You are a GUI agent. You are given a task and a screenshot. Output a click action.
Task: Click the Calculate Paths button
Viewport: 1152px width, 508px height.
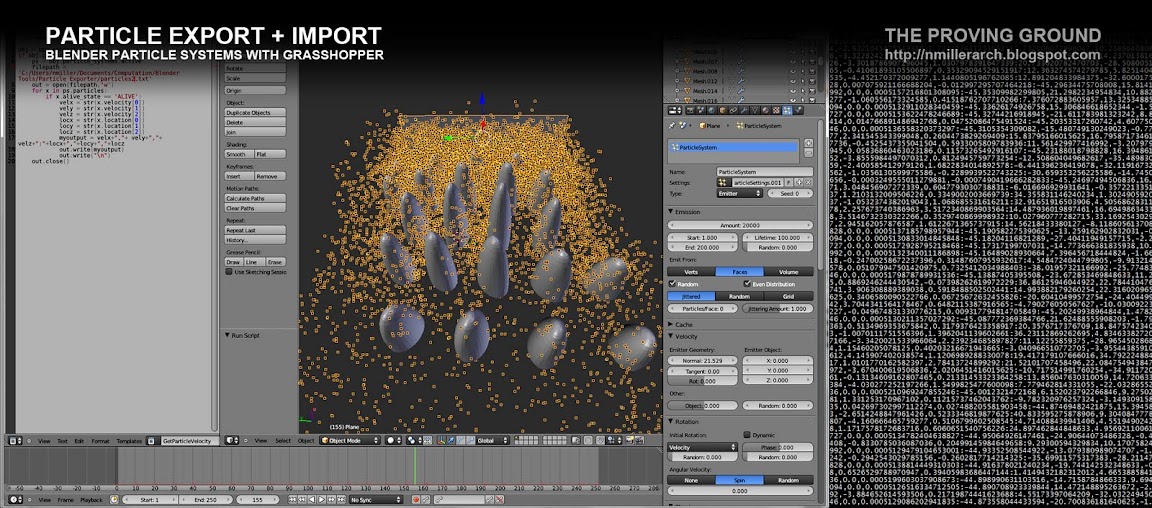point(255,198)
